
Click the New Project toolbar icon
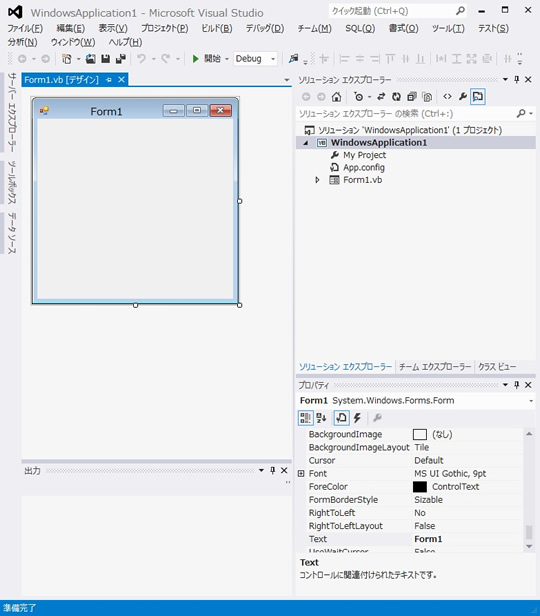(67, 59)
